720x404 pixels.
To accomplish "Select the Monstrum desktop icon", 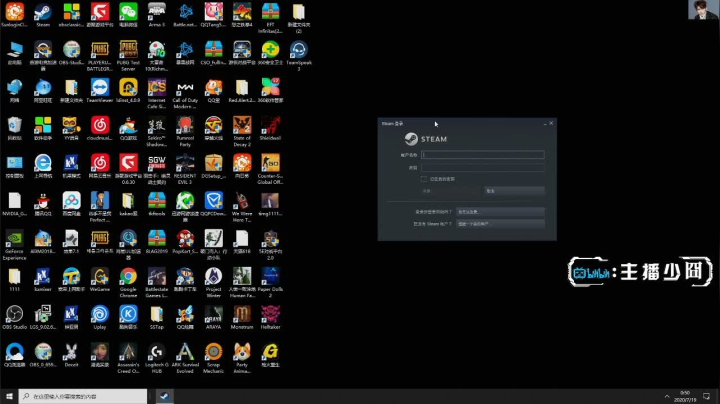I will tap(242, 317).
